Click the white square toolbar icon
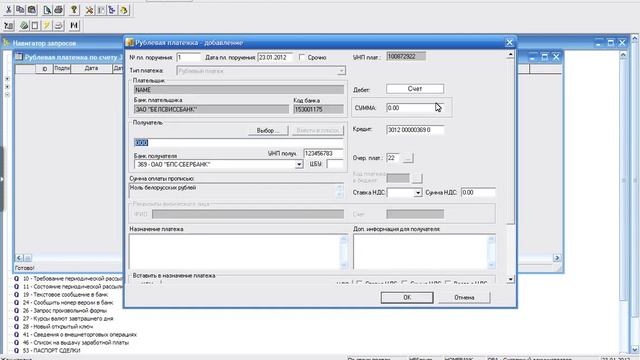 pyautogui.click(x=35, y=26)
